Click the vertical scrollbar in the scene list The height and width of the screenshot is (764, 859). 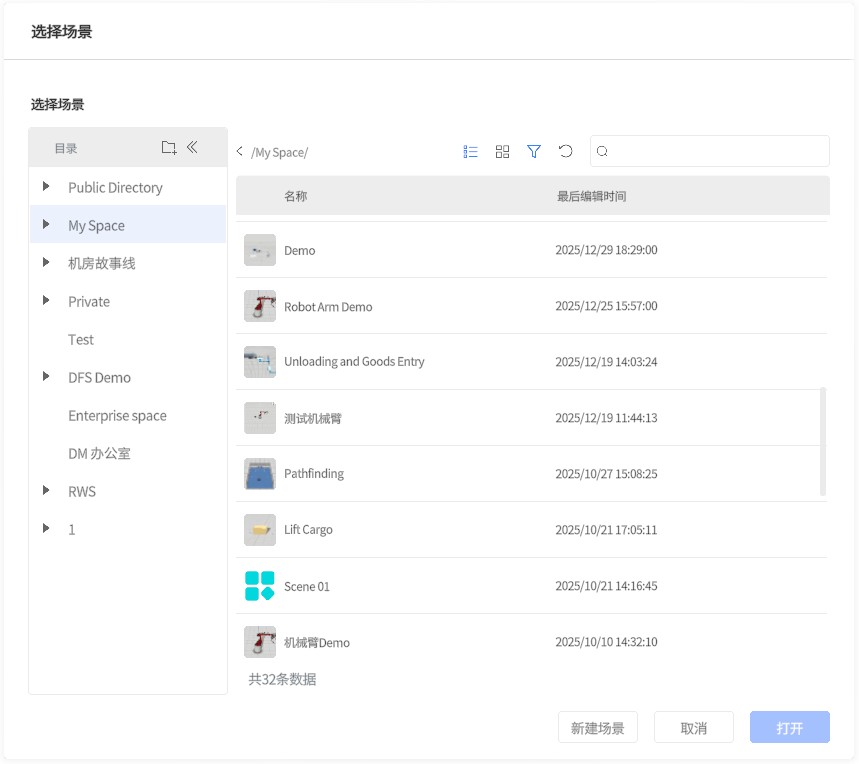click(823, 441)
